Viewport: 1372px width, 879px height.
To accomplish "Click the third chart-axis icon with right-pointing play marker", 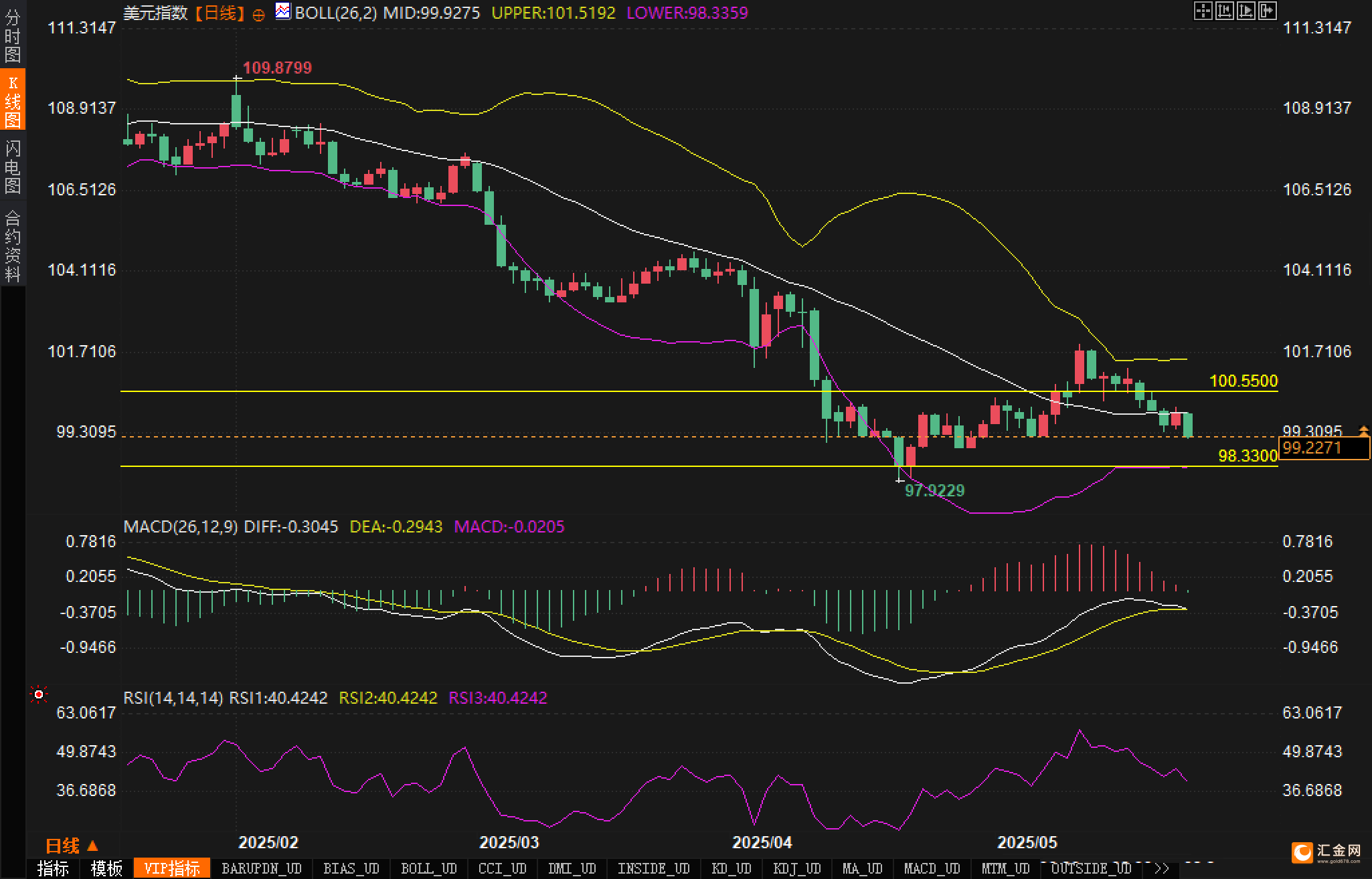I will [1246, 11].
